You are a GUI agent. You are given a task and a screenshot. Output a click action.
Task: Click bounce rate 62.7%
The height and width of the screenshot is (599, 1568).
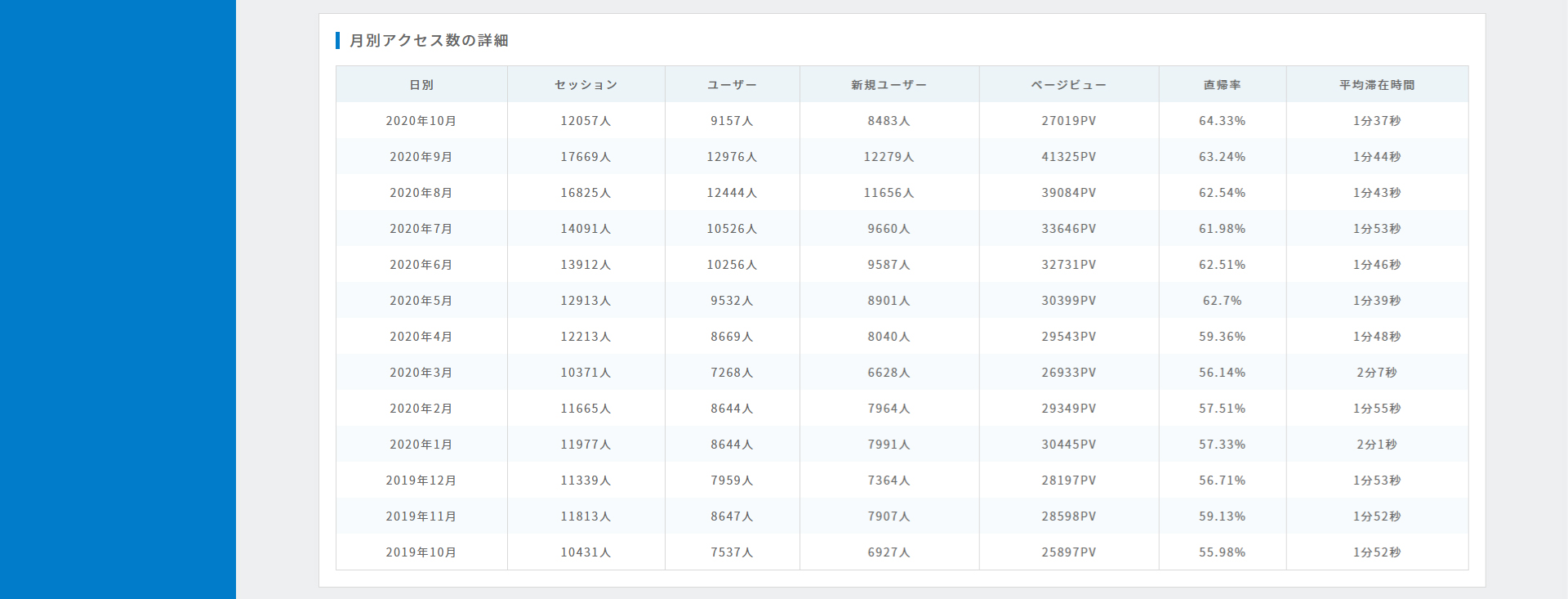(1223, 301)
